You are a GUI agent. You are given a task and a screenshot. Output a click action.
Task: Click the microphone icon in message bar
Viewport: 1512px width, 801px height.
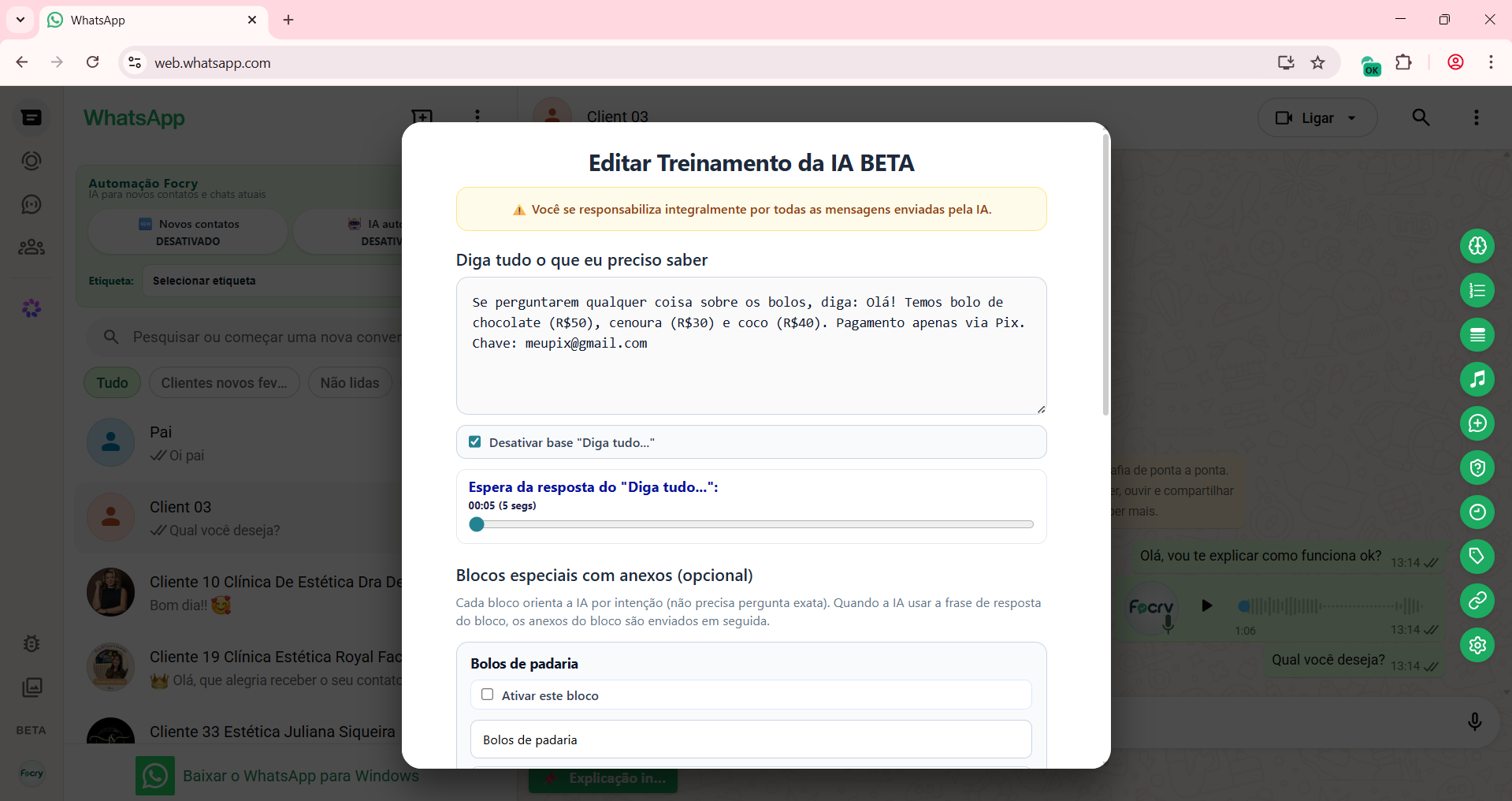point(1474,721)
